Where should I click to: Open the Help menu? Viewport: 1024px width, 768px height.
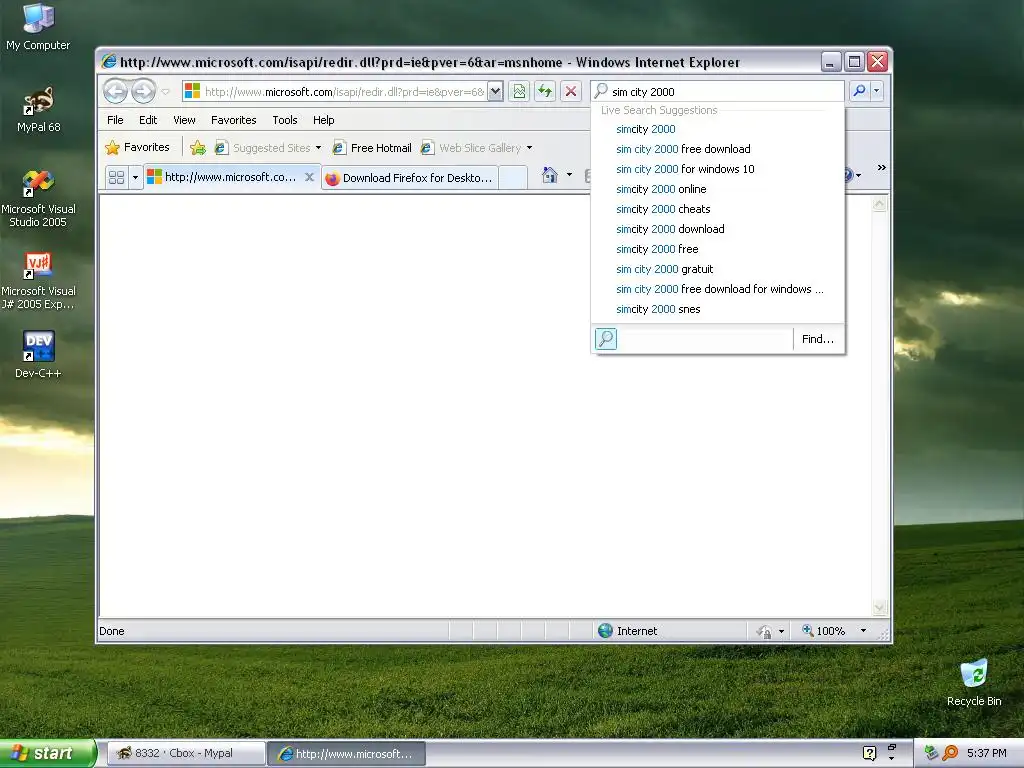coord(323,120)
